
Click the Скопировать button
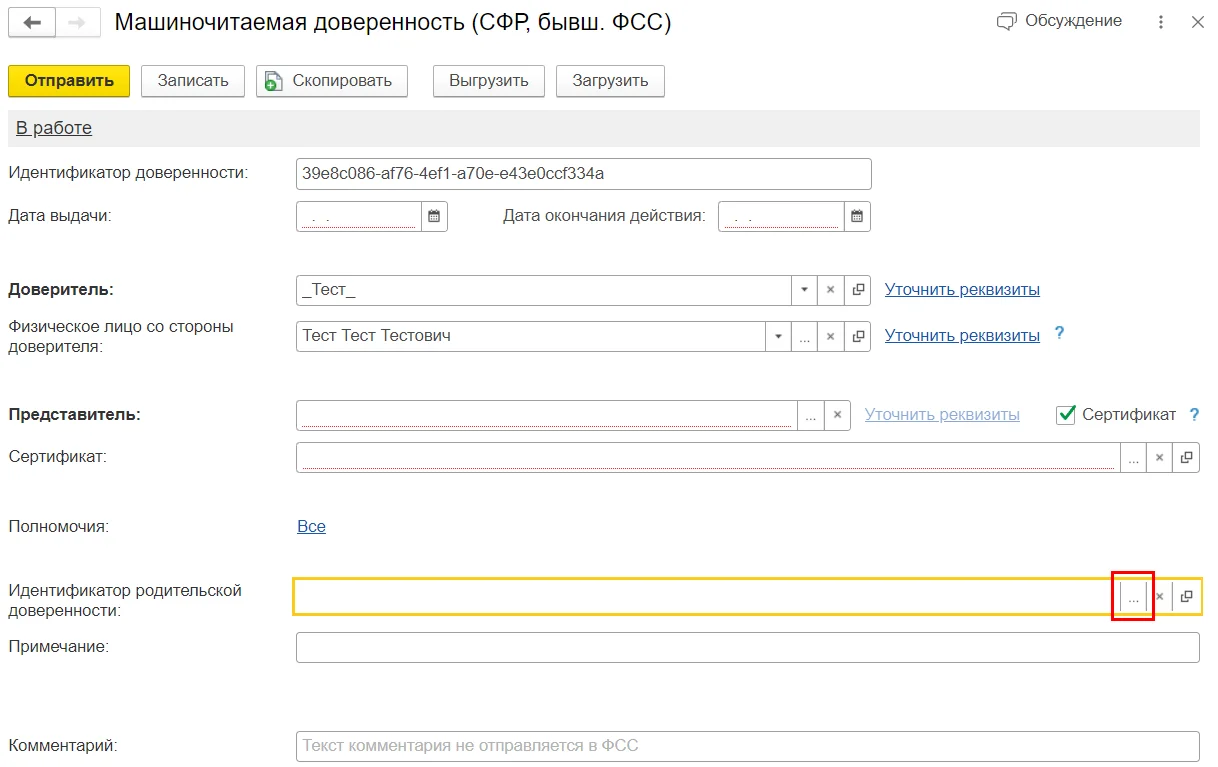click(332, 81)
